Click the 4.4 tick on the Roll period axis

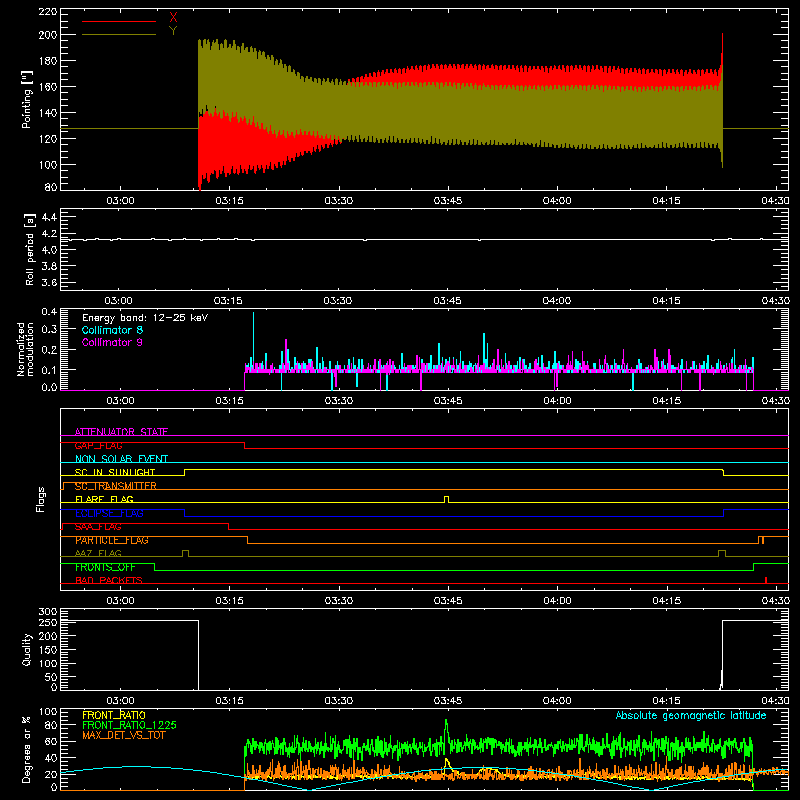point(49,217)
